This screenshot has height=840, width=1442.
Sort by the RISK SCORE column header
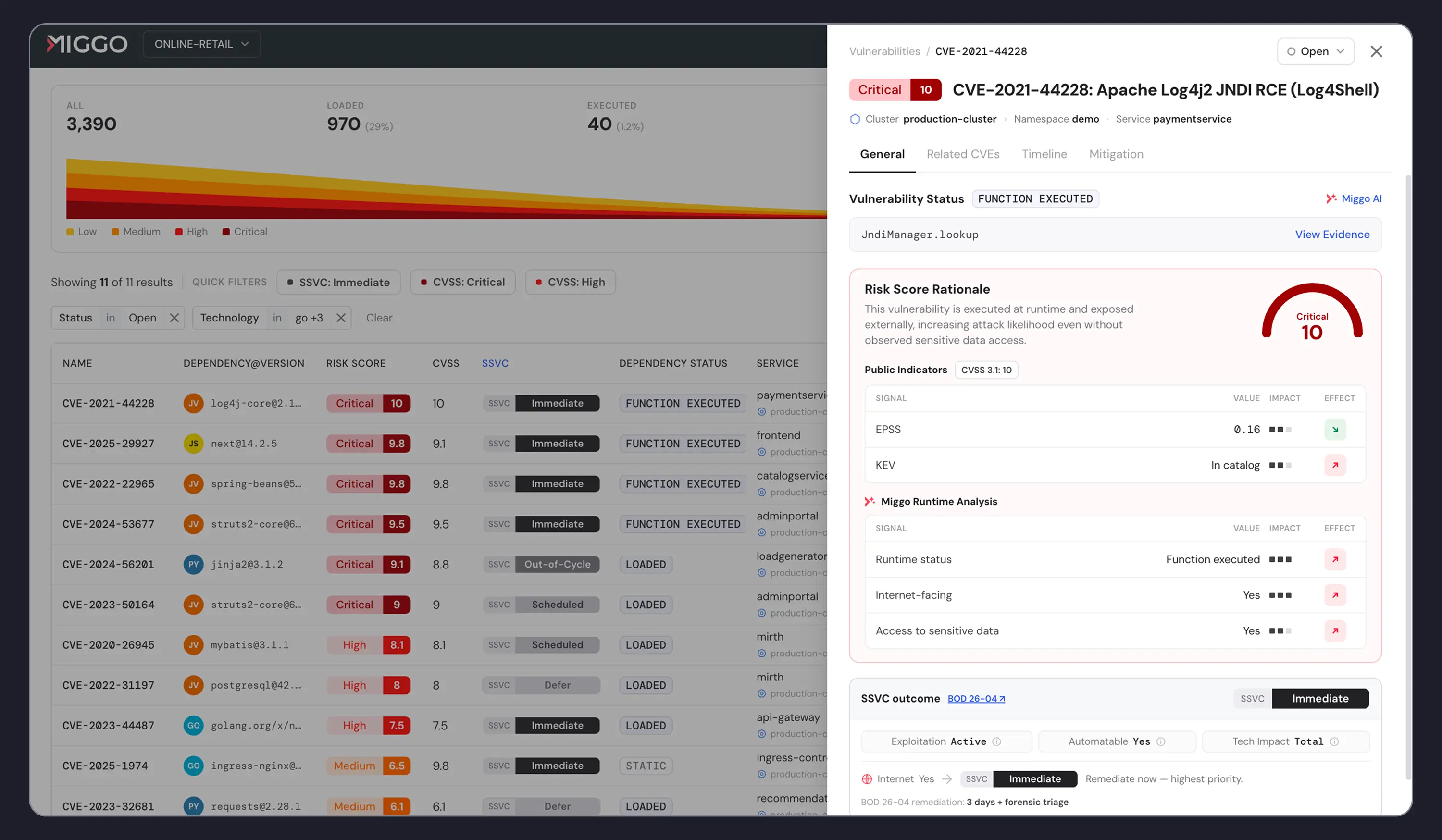pyautogui.click(x=355, y=363)
